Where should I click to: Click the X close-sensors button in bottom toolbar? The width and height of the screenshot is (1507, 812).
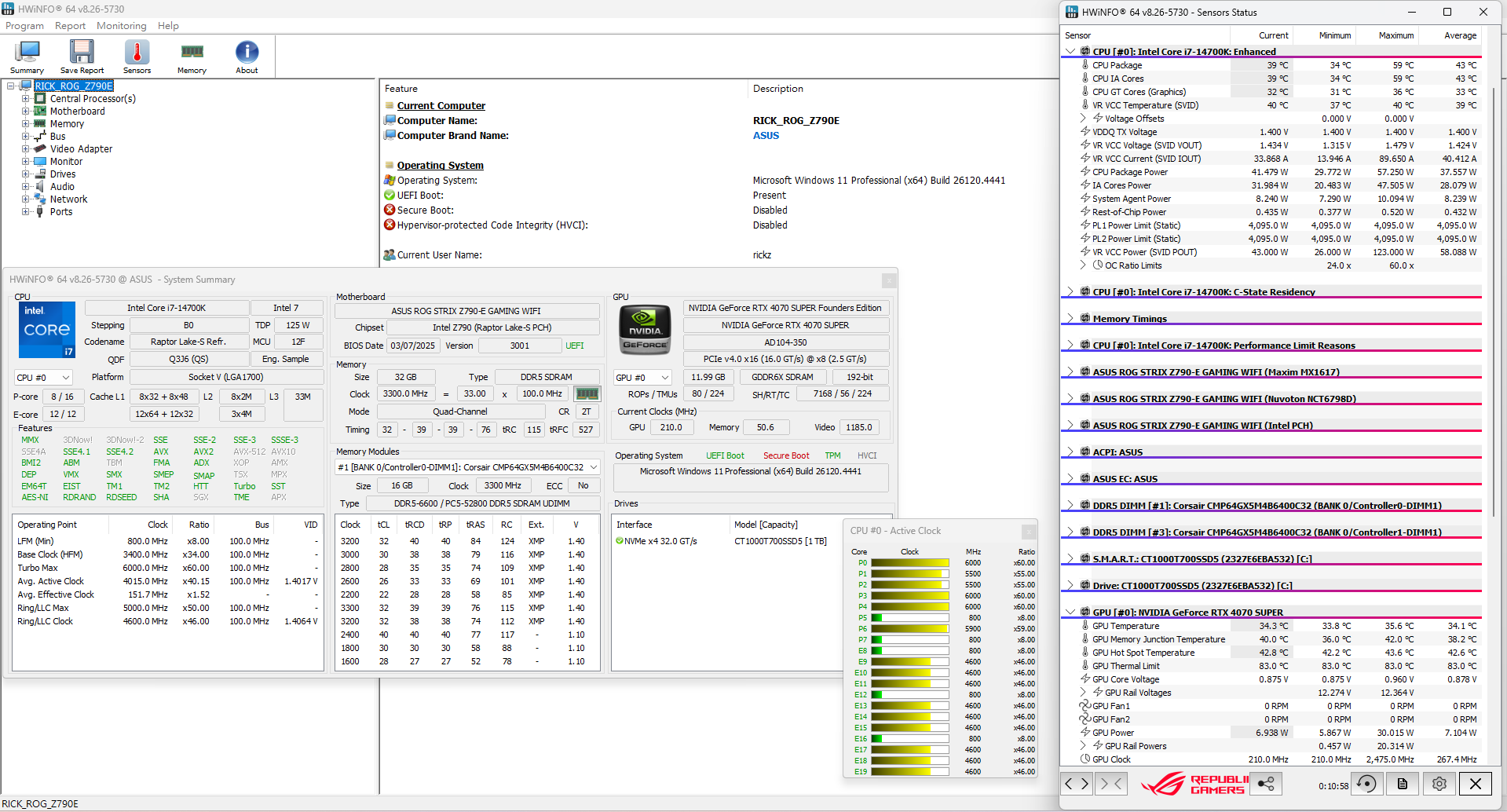(1476, 784)
